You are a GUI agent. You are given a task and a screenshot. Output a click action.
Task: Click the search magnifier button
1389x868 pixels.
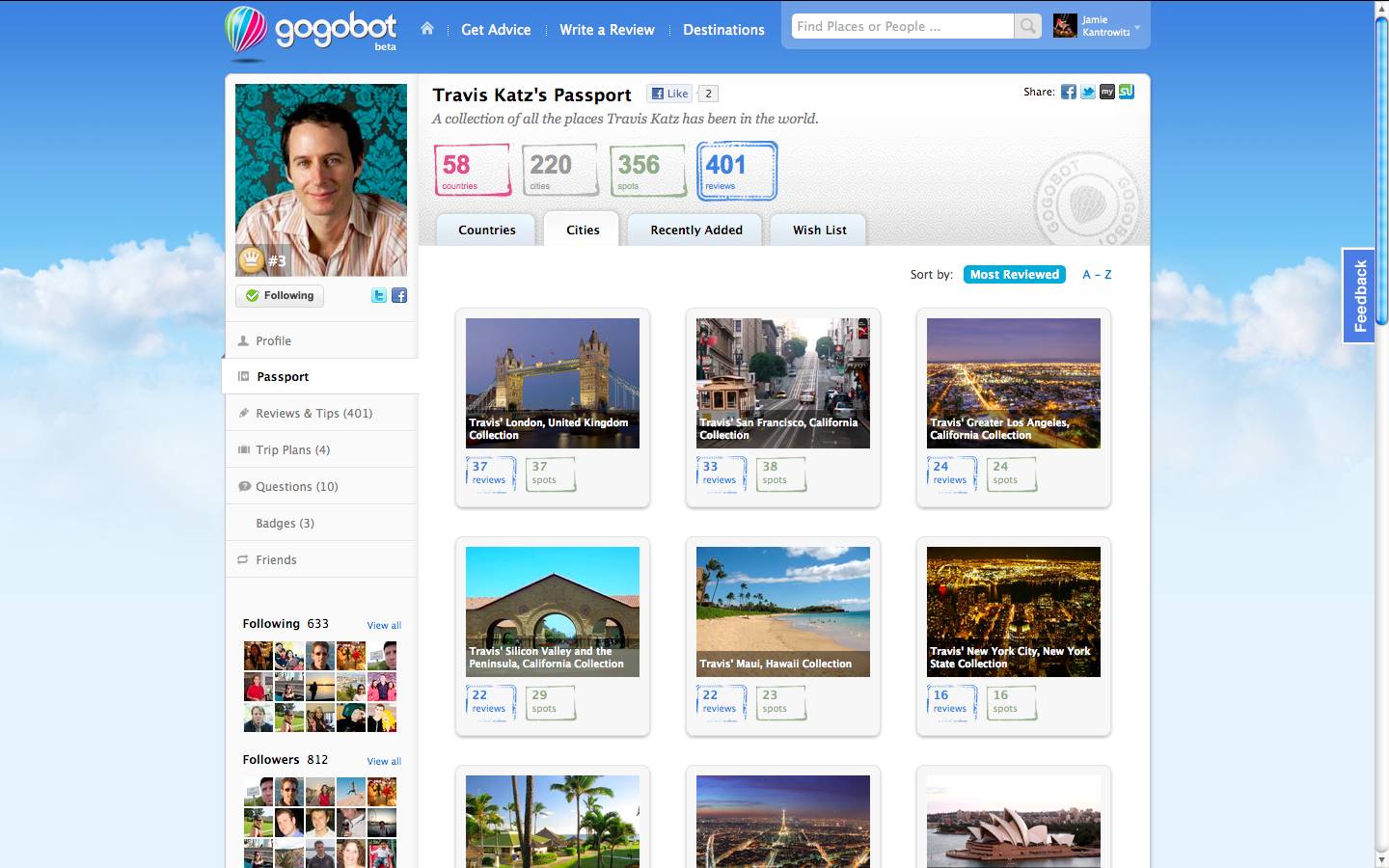pos(1028,27)
